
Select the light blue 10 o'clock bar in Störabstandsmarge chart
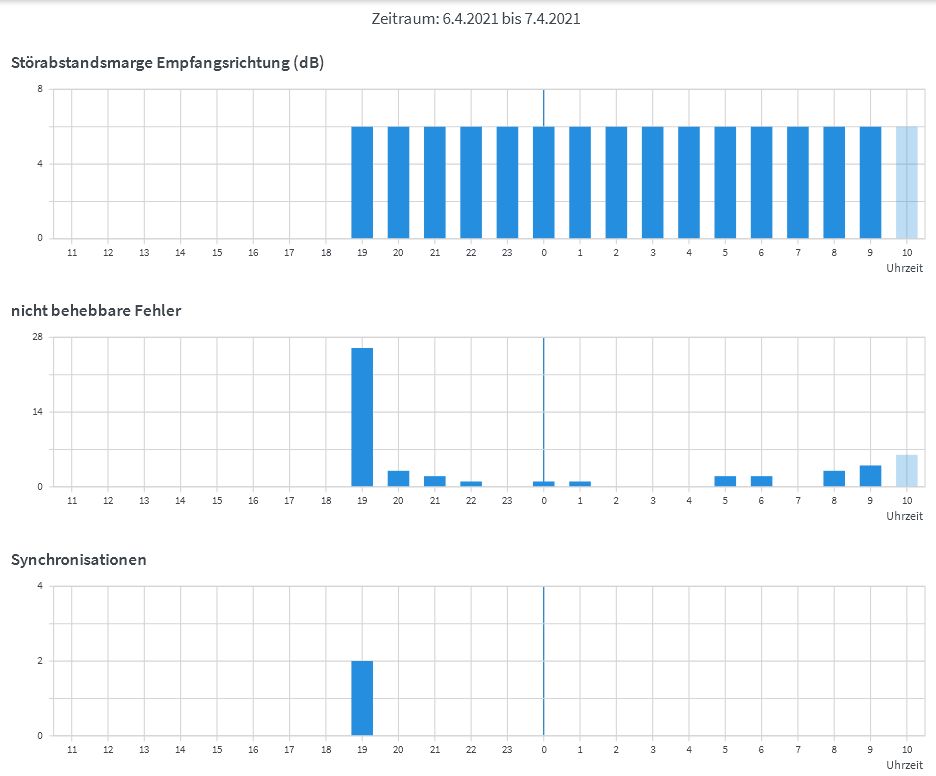coord(906,182)
